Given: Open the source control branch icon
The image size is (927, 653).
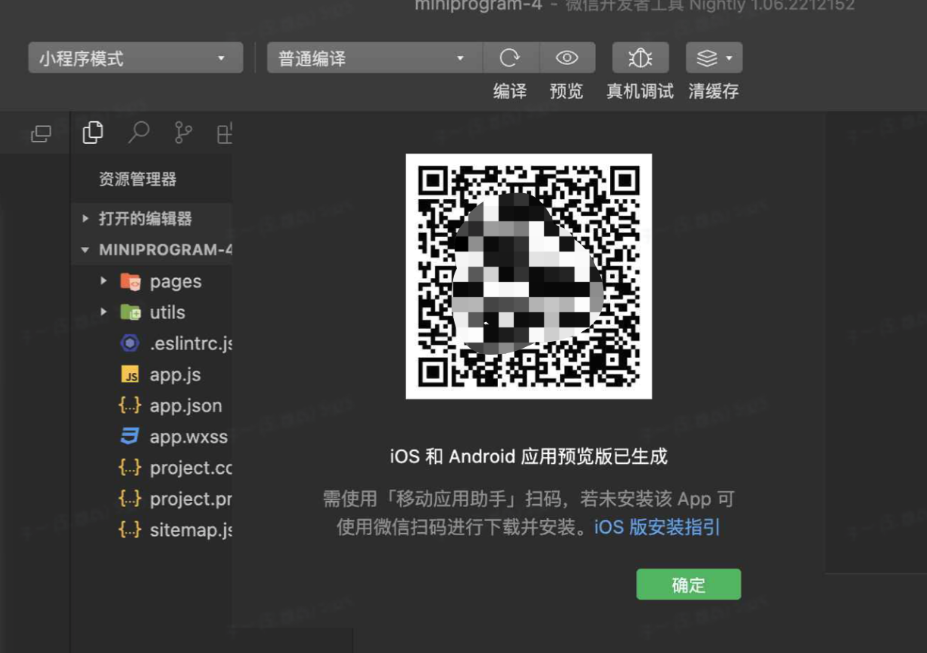Looking at the screenshot, I should 183,133.
